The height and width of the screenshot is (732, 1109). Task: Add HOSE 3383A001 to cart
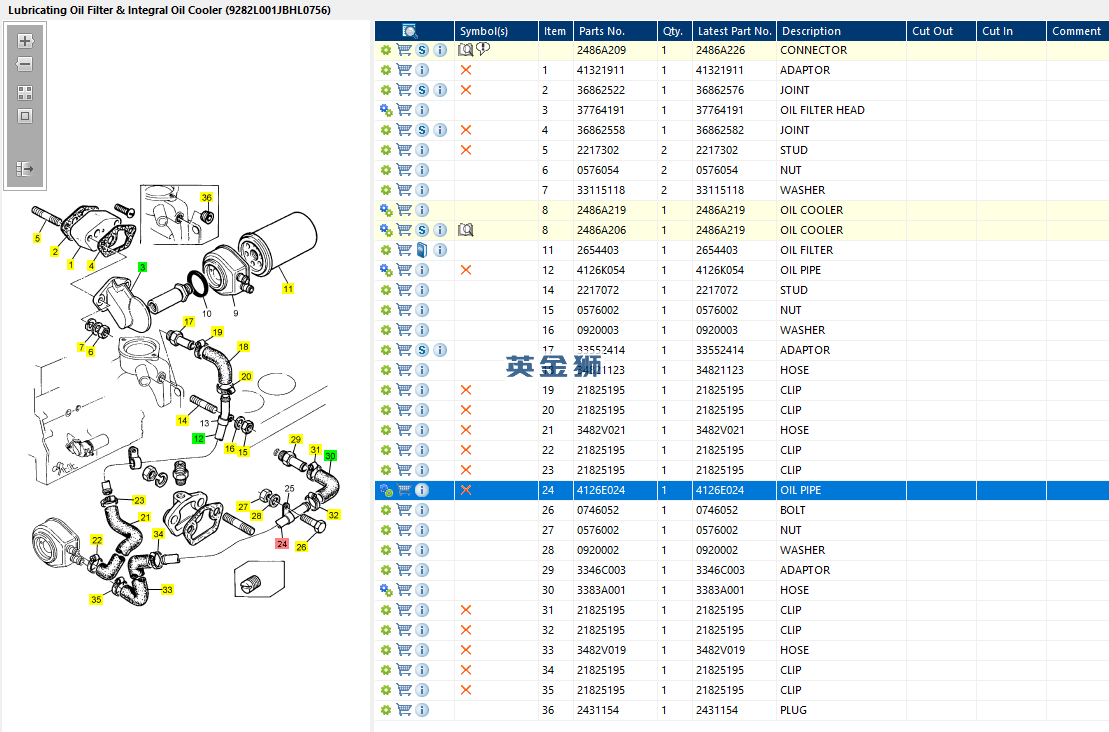pyautogui.click(x=404, y=590)
